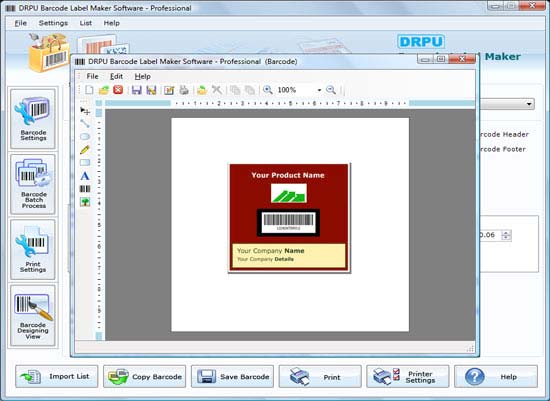The width and height of the screenshot is (550, 401).
Task: Open the Edit menu in the designer window
Action: tap(116, 76)
